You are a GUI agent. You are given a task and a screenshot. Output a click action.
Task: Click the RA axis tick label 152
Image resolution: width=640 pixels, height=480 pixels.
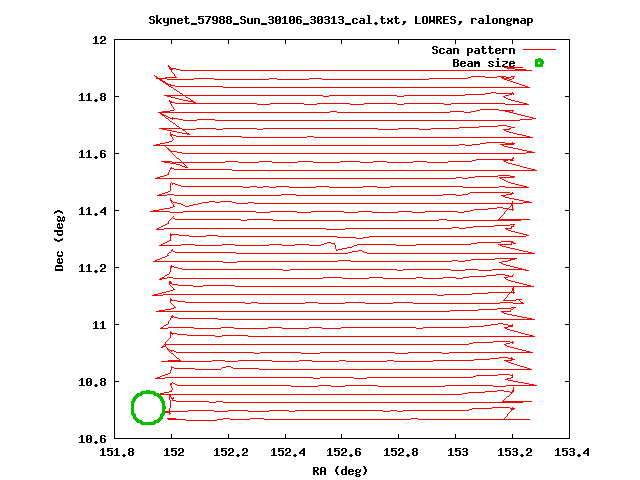(x=174, y=452)
